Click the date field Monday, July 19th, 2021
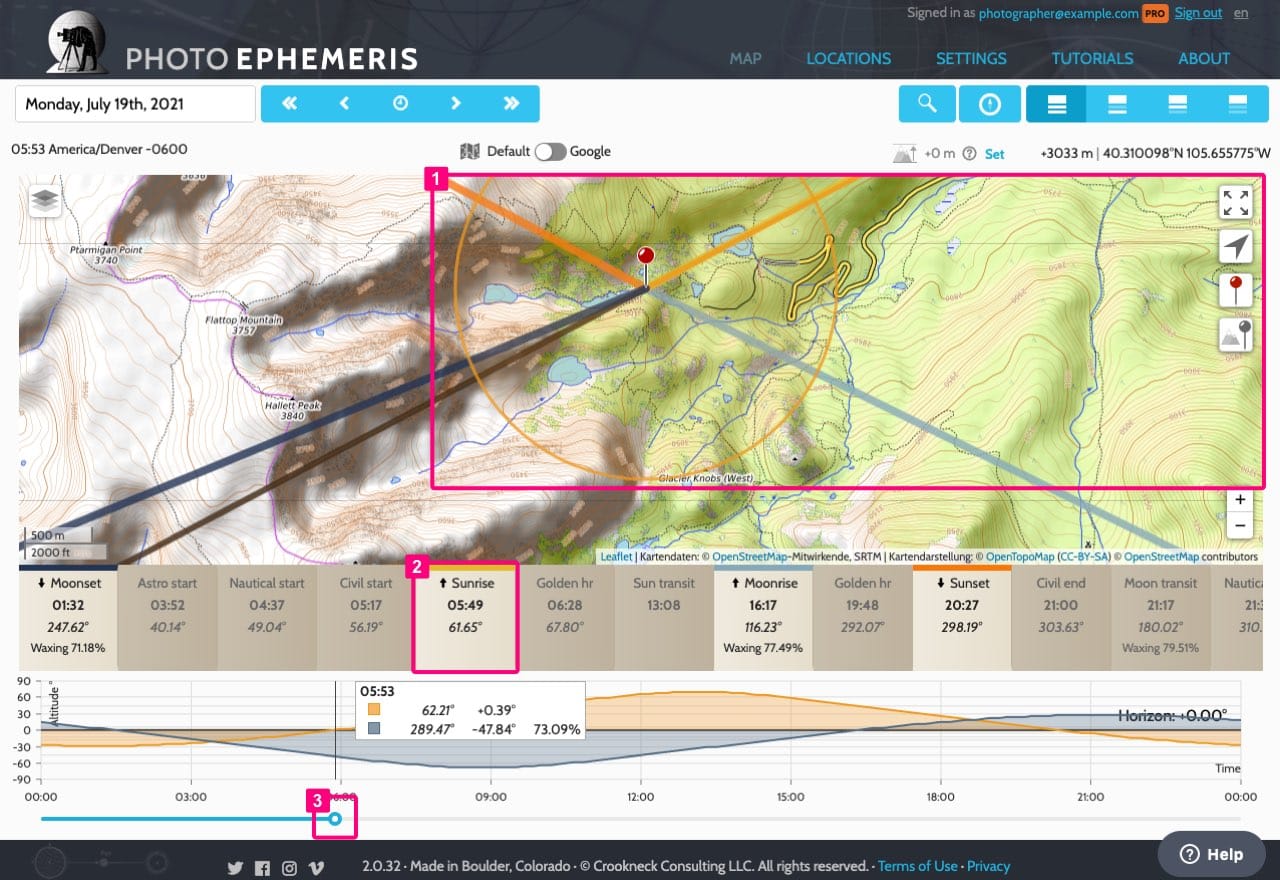 [x=135, y=104]
